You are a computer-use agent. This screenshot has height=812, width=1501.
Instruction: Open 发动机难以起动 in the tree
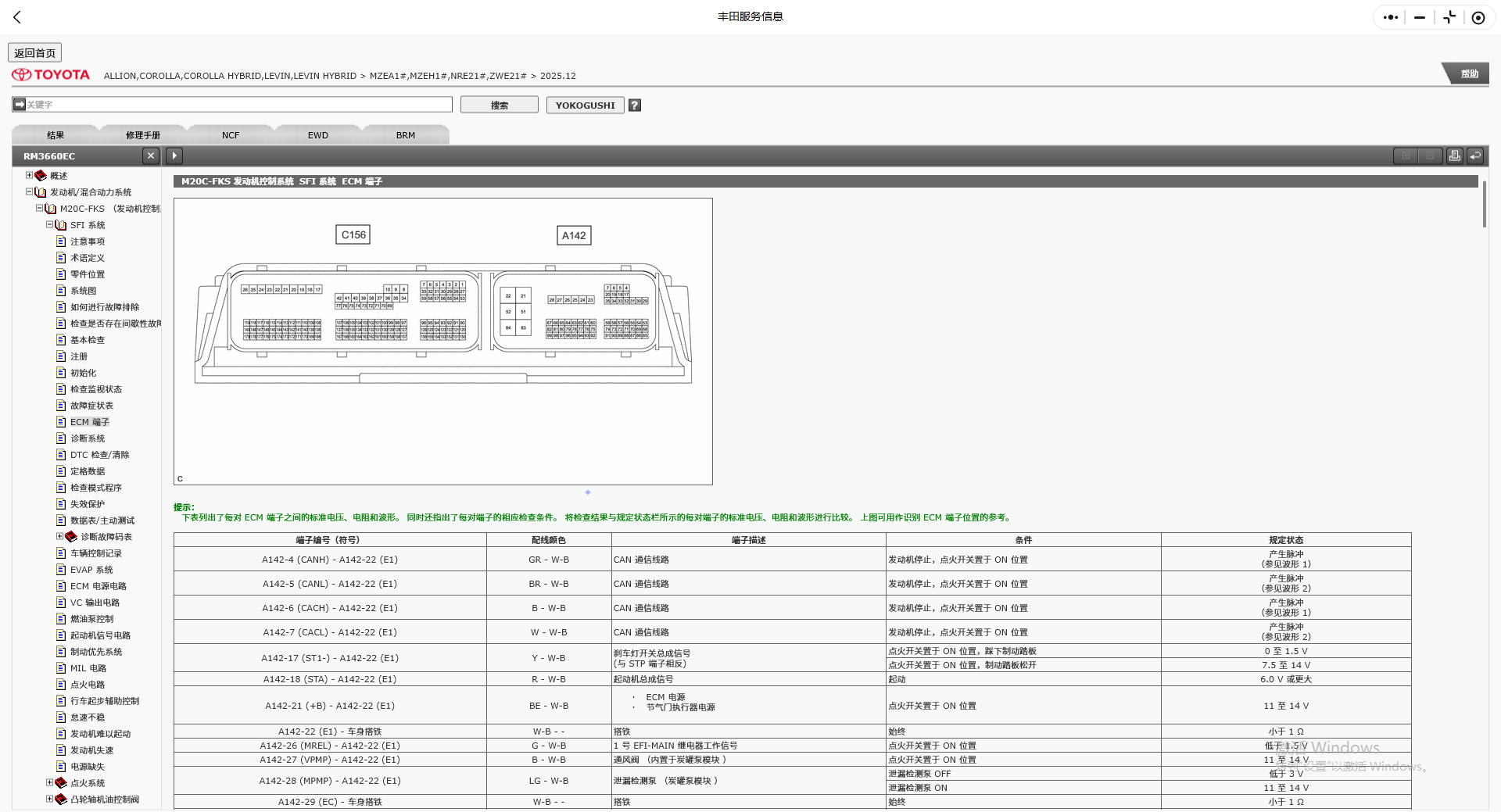click(100, 734)
